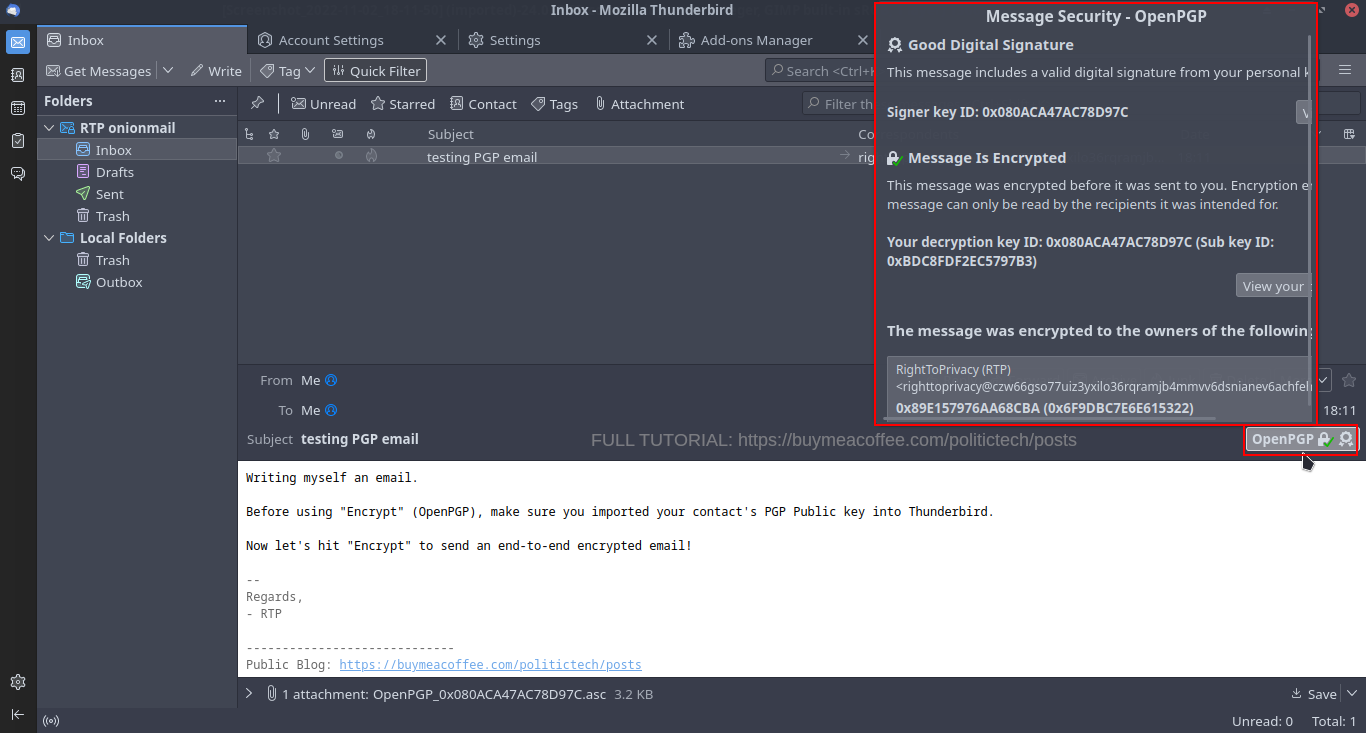Collapse the RTP onionmail account
The height and width of the screenshot is (733, 1366).
(x=48, y=128)
